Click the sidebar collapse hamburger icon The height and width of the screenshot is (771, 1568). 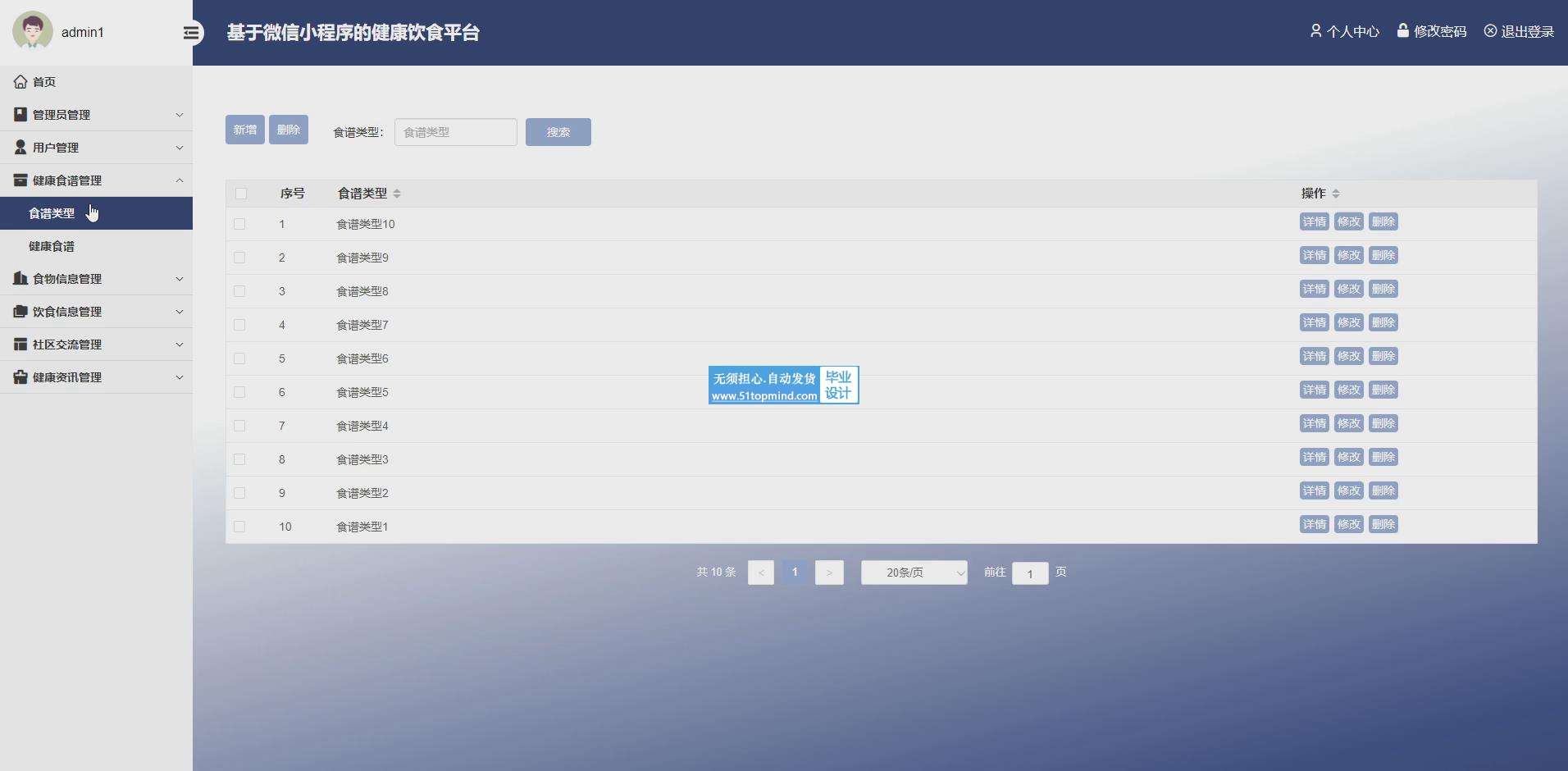pos(191,33)
